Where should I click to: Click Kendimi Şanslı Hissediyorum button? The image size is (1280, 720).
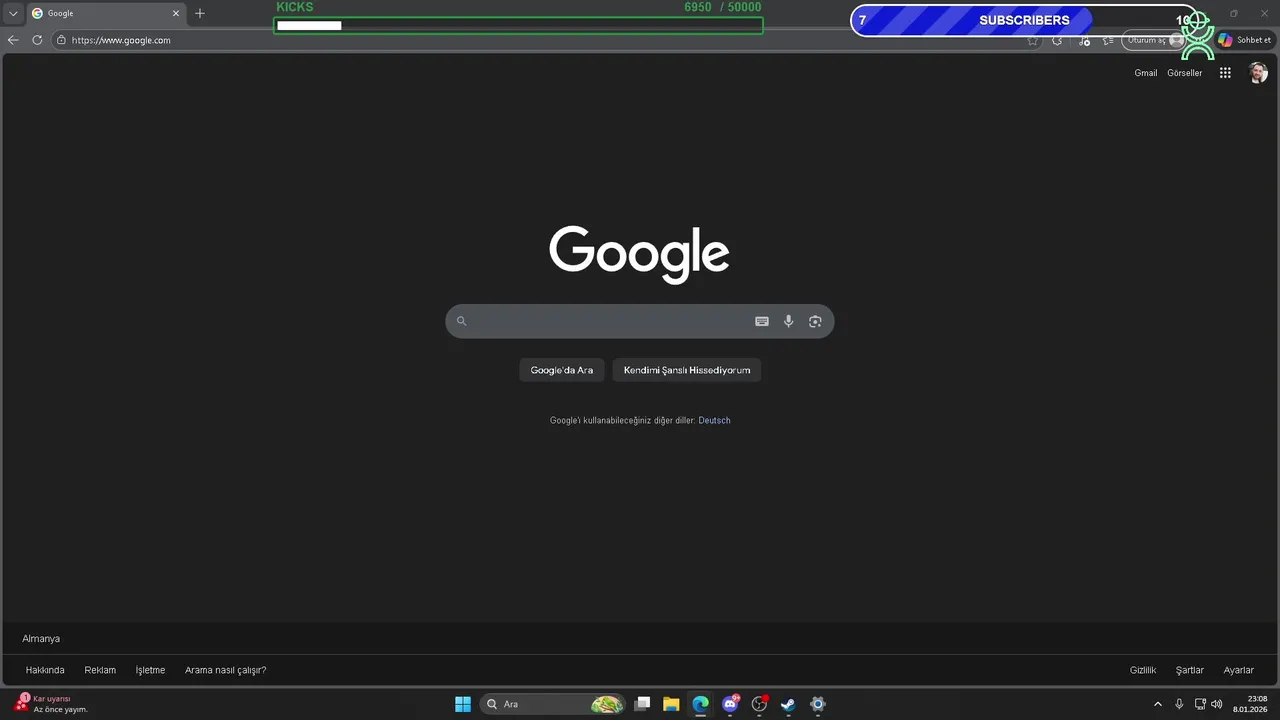tap(687, 370)
